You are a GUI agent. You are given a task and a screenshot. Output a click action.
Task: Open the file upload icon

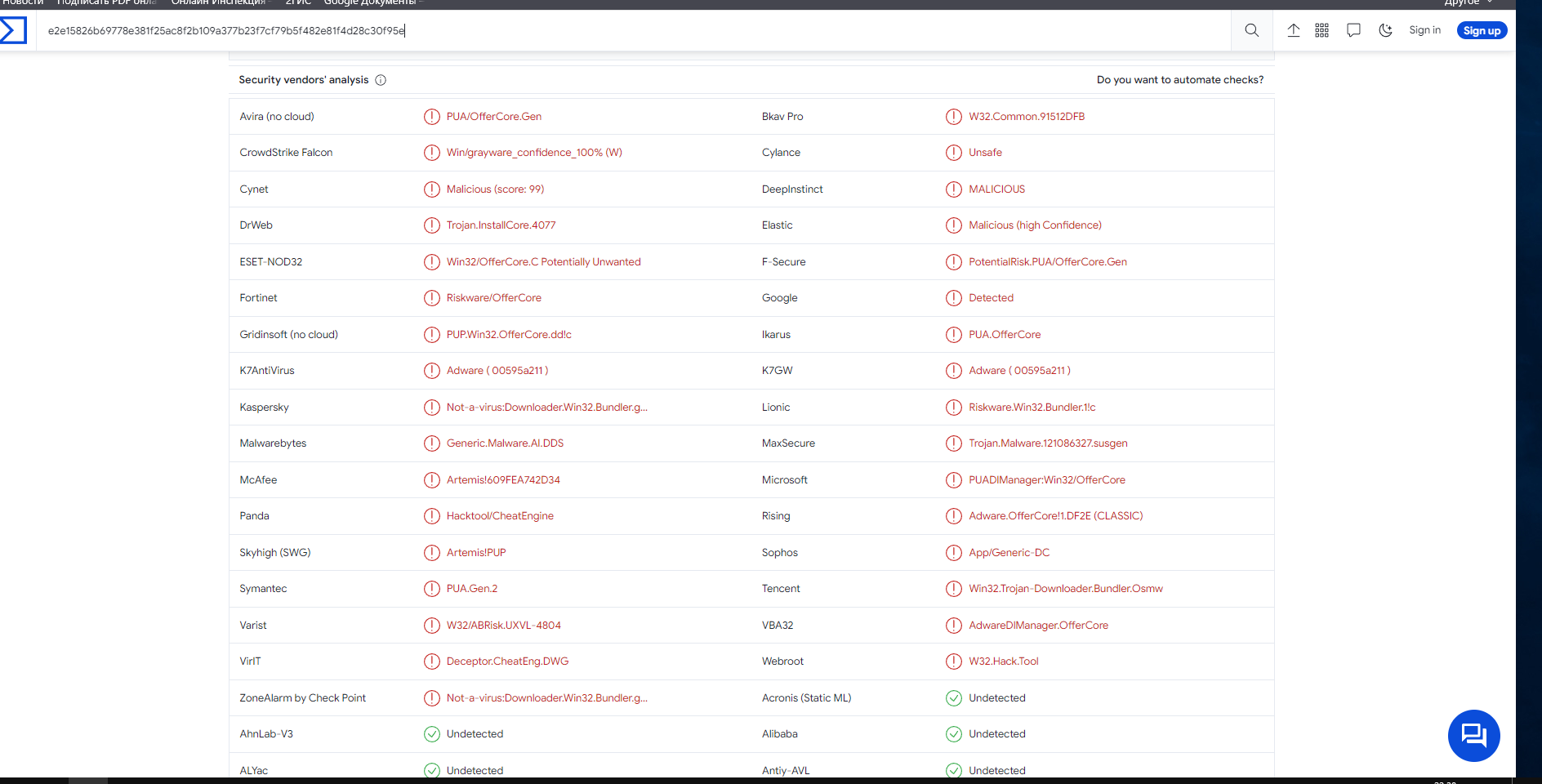coord(1294,31)
